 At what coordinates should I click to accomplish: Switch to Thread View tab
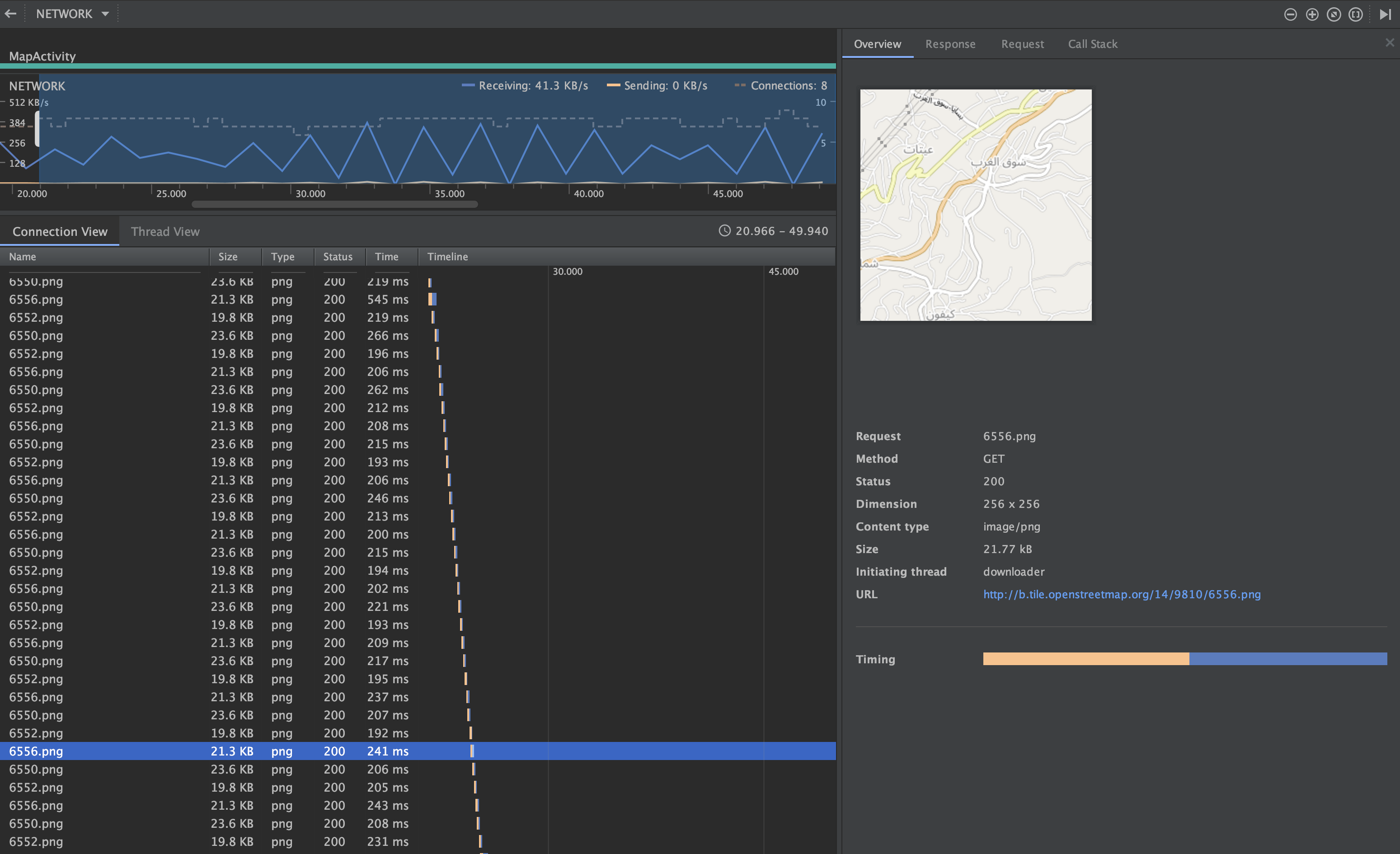(165, 232)
